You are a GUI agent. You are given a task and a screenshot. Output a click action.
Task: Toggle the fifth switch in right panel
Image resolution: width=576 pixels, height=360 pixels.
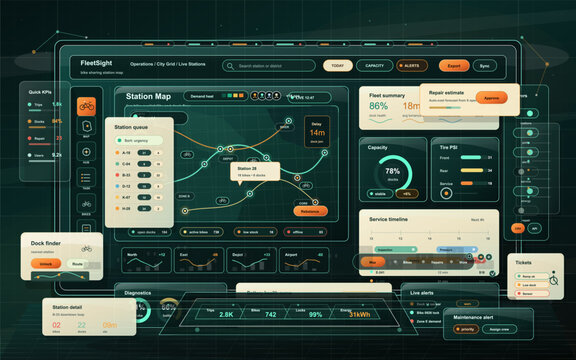pyautogui.click(x=526, y=191)
